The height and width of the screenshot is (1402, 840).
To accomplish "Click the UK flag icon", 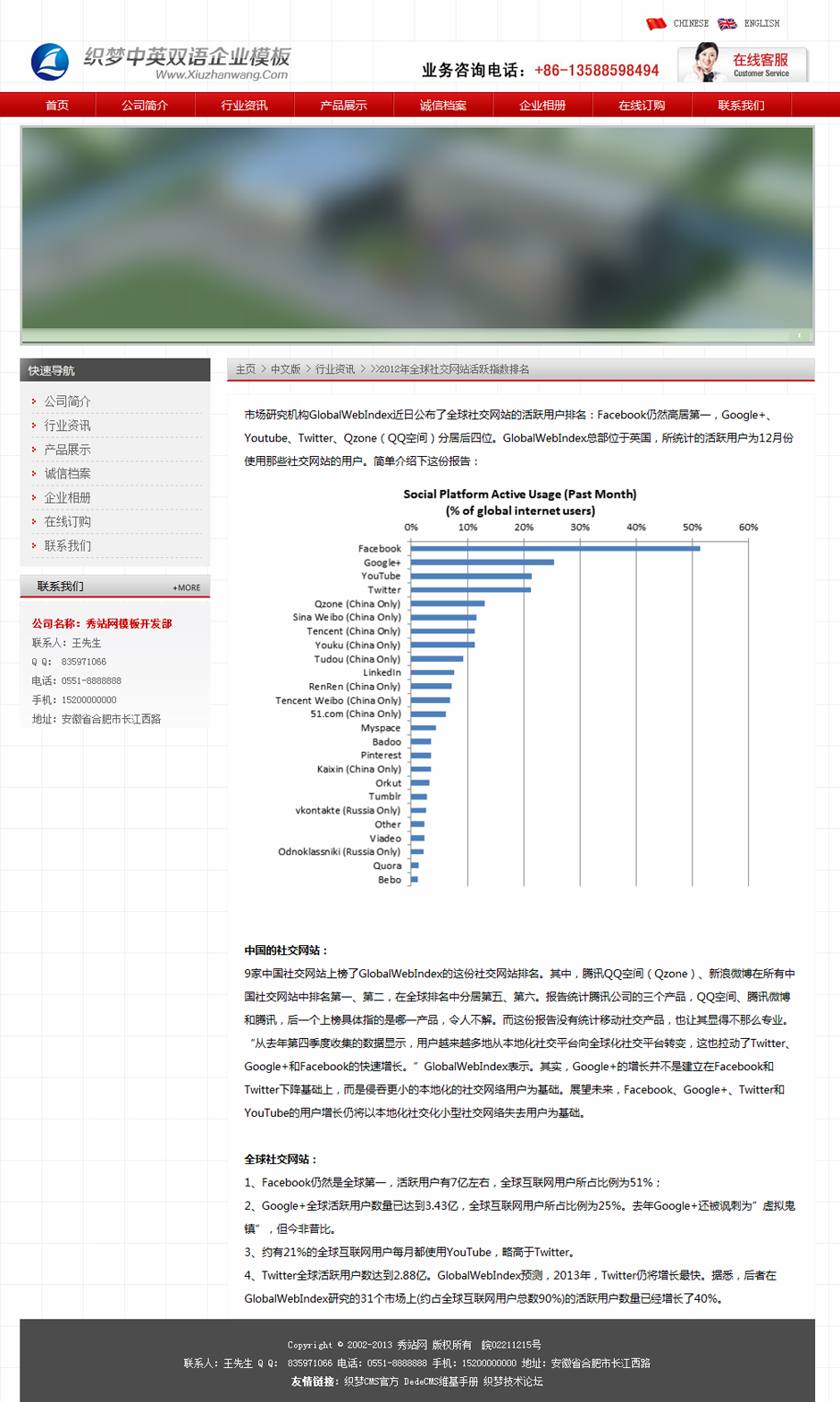I will (x=727, y=24).
